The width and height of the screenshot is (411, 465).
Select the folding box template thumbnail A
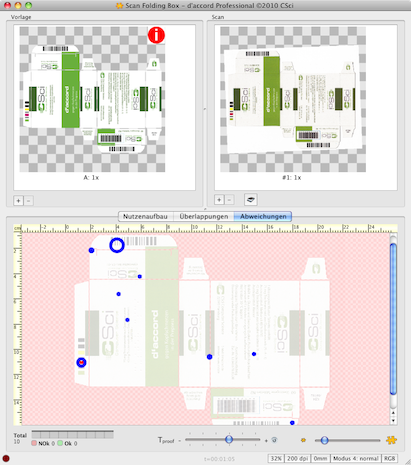click(x=92, y=99)
